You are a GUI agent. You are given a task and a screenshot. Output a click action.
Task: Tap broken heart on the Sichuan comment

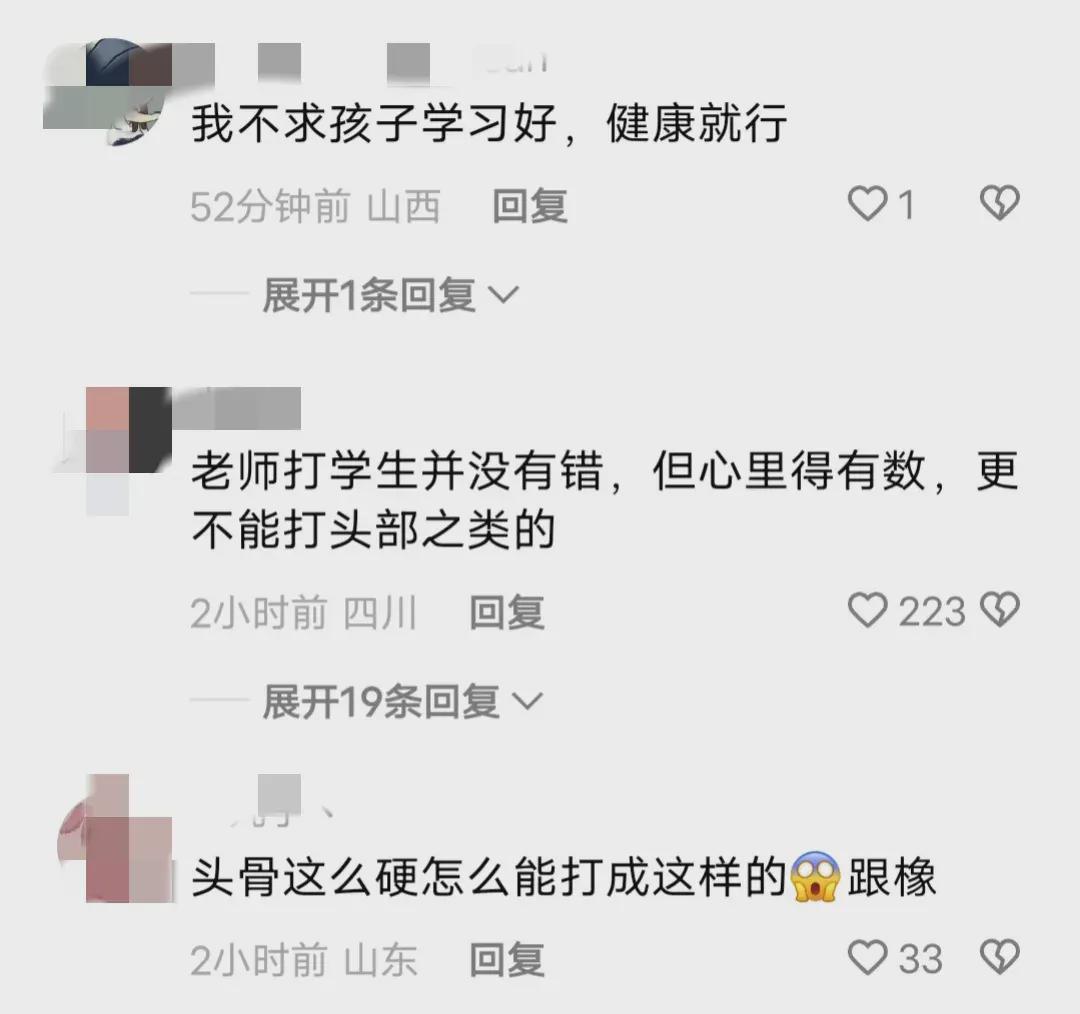999,610
